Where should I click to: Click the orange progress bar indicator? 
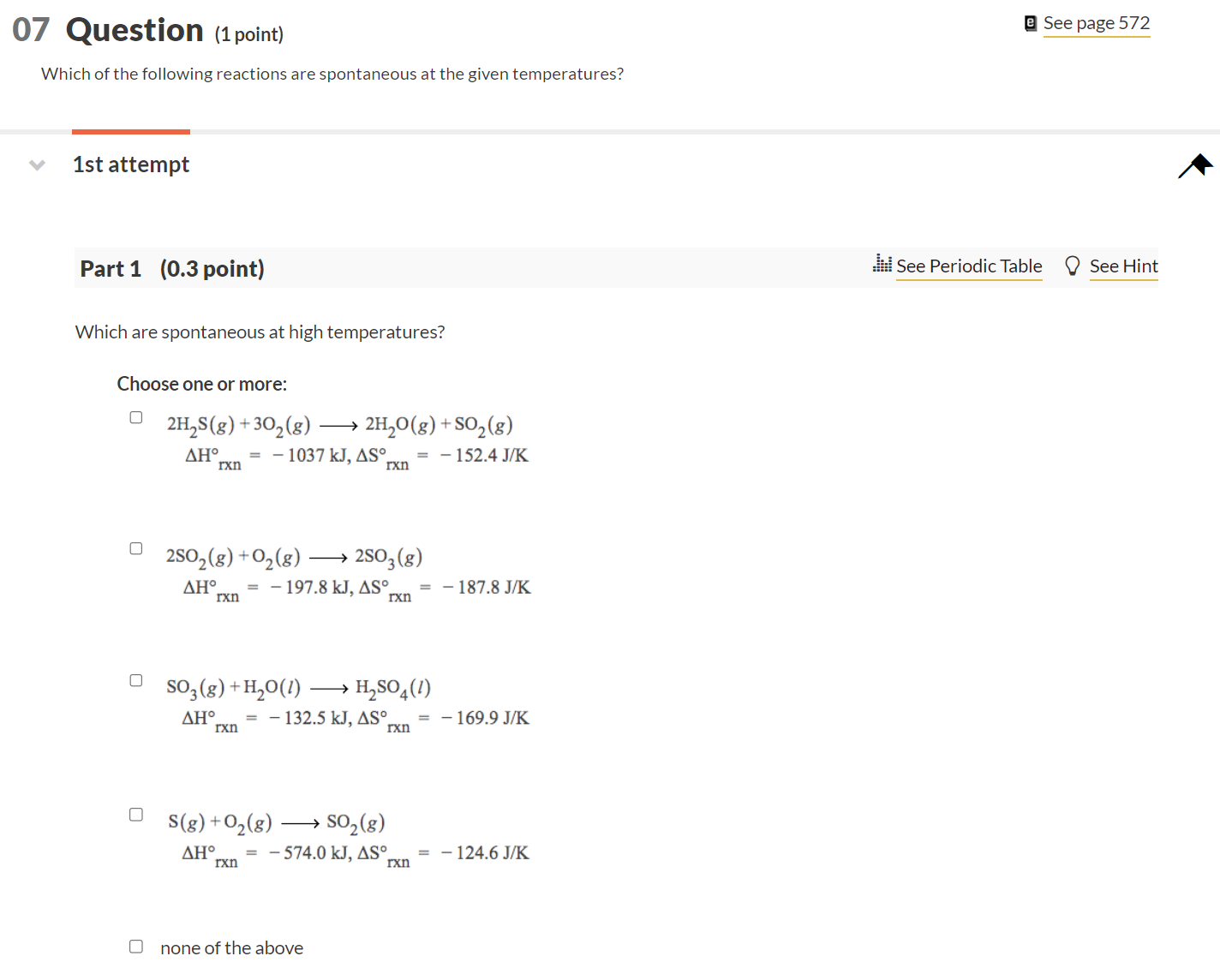tap(130, 131)
